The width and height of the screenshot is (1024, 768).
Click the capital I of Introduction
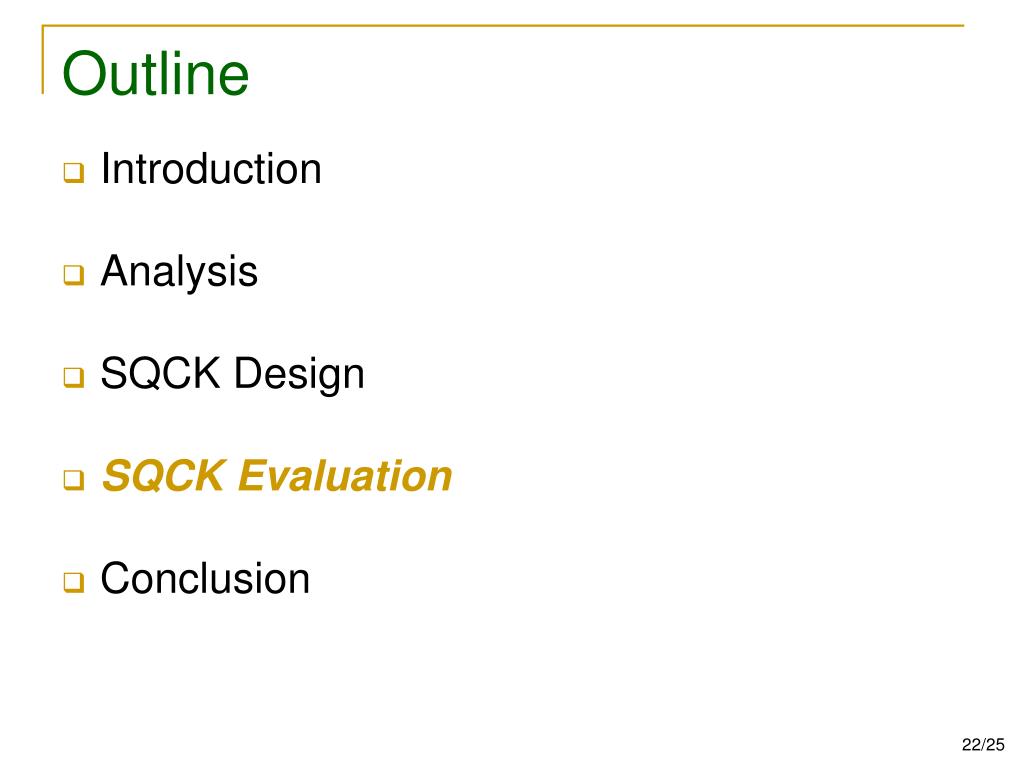106,169
